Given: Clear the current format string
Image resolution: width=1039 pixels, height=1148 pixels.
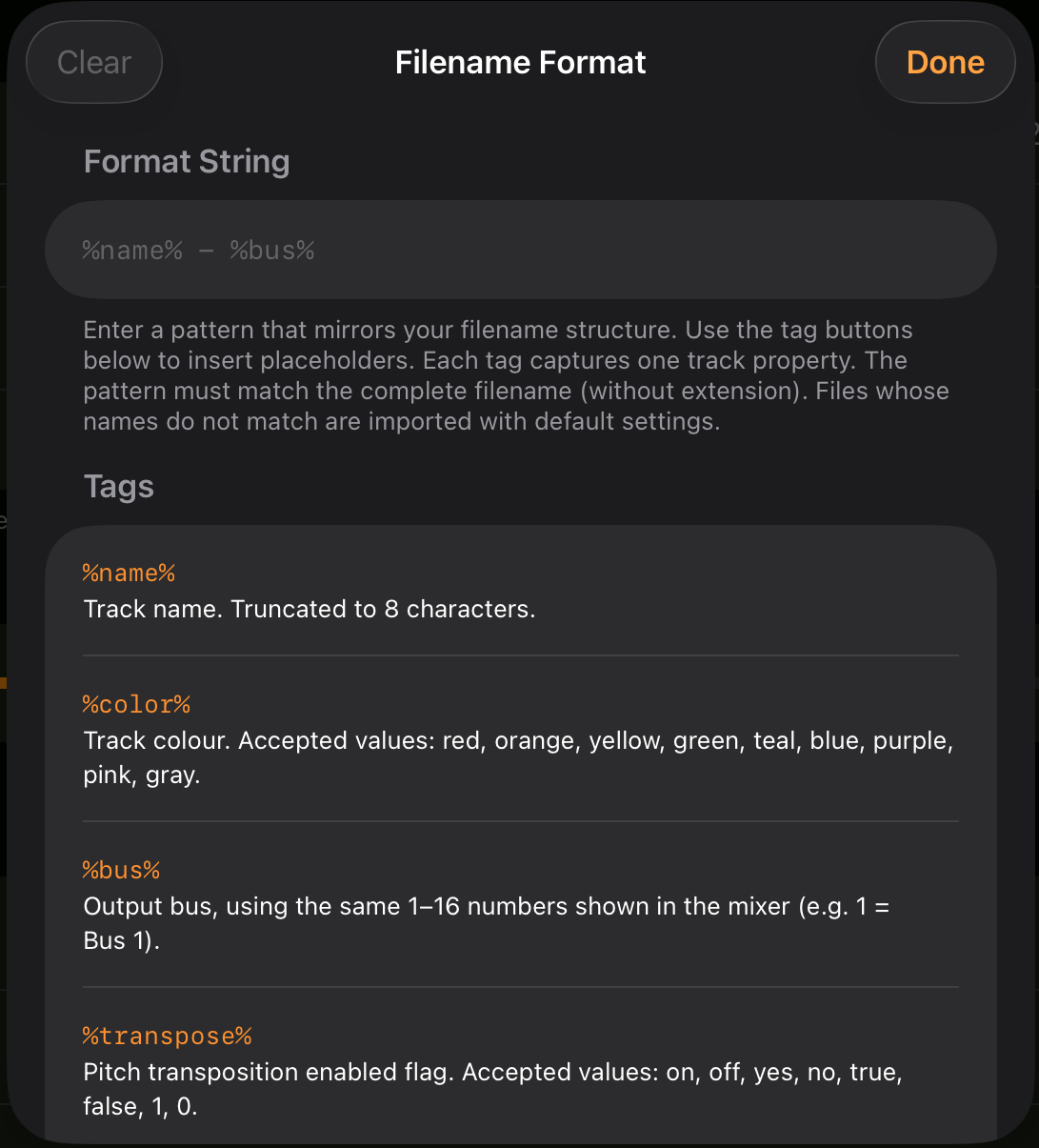Looking at the screenshot, I should click(x=93, y=61).
